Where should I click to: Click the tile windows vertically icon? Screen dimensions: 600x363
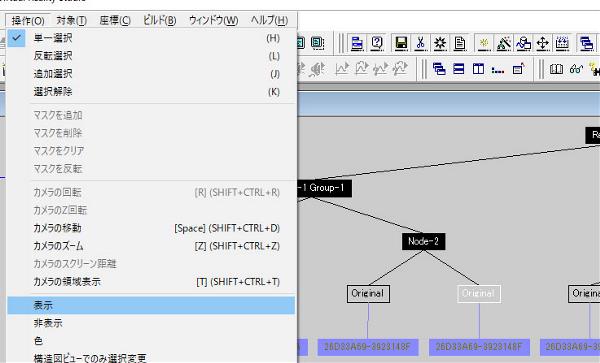(x=478, y=69)
